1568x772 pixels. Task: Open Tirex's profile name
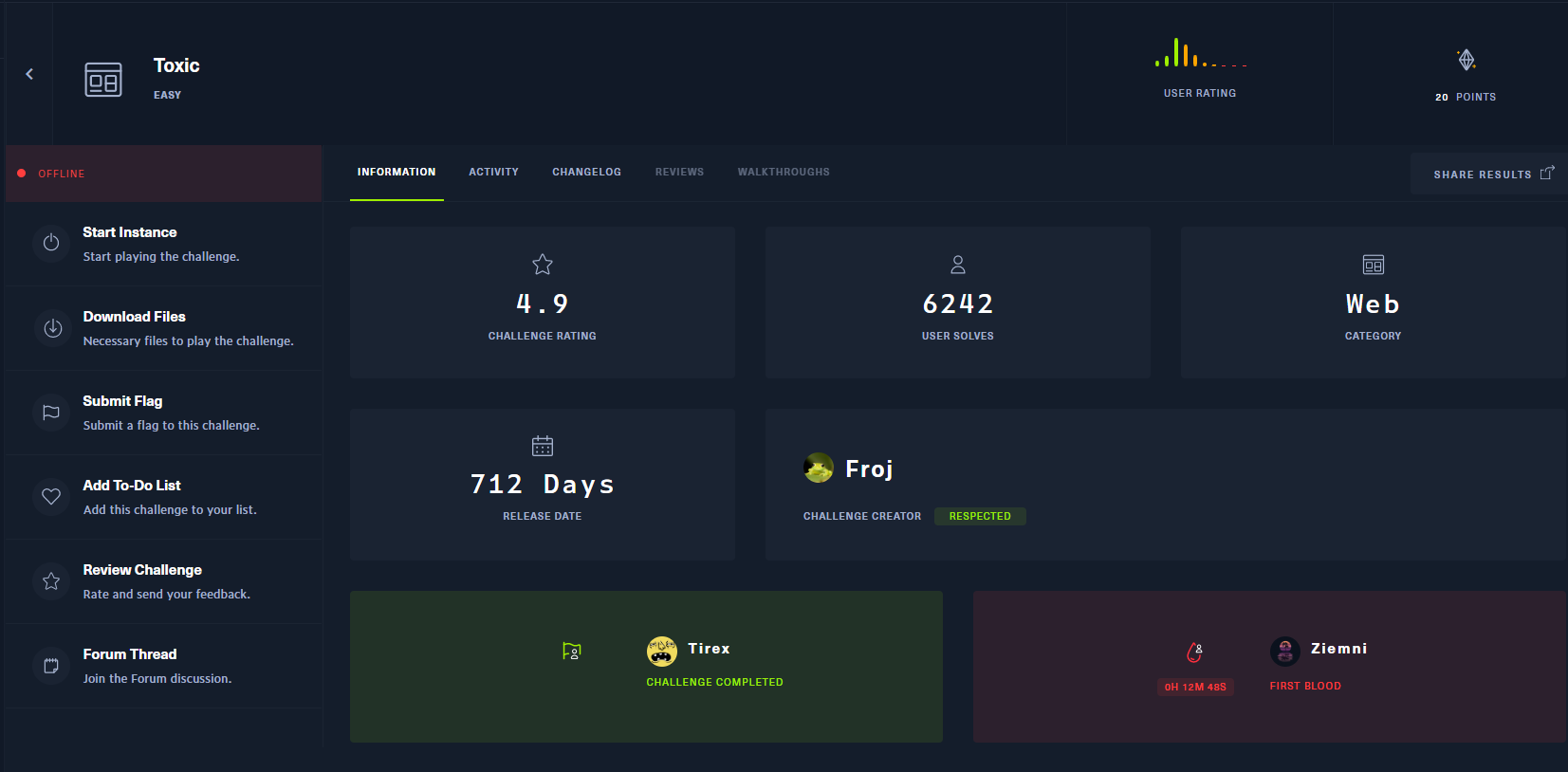coord(709,649)
